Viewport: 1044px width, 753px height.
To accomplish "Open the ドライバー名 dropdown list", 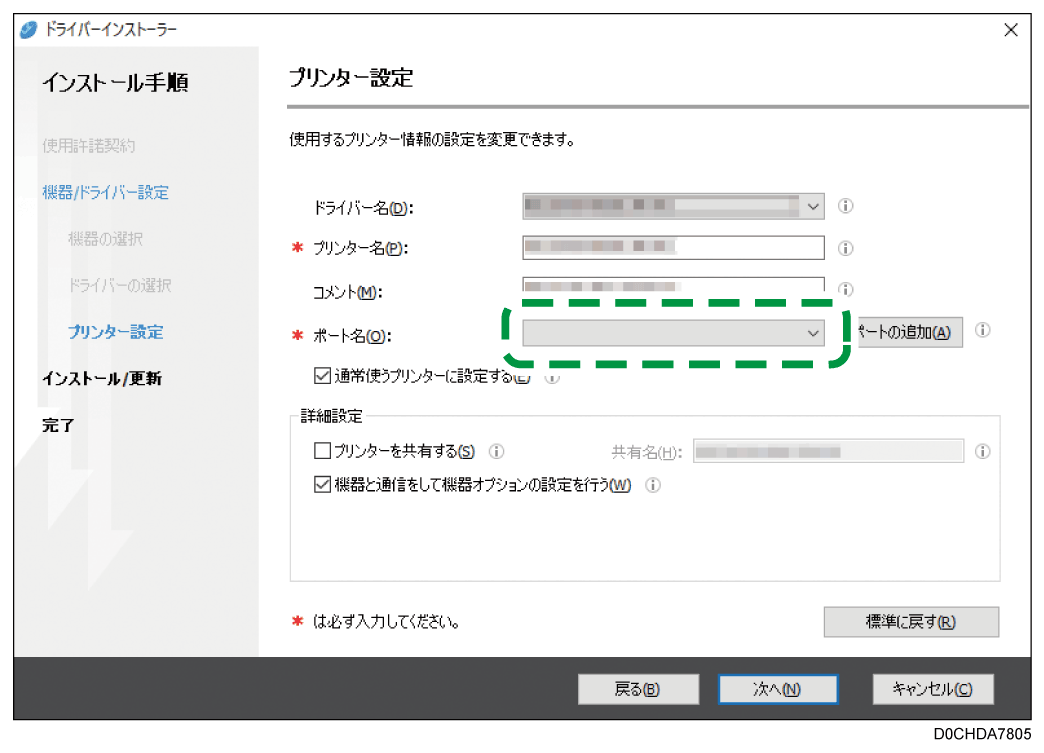I will tap(812, 206).
